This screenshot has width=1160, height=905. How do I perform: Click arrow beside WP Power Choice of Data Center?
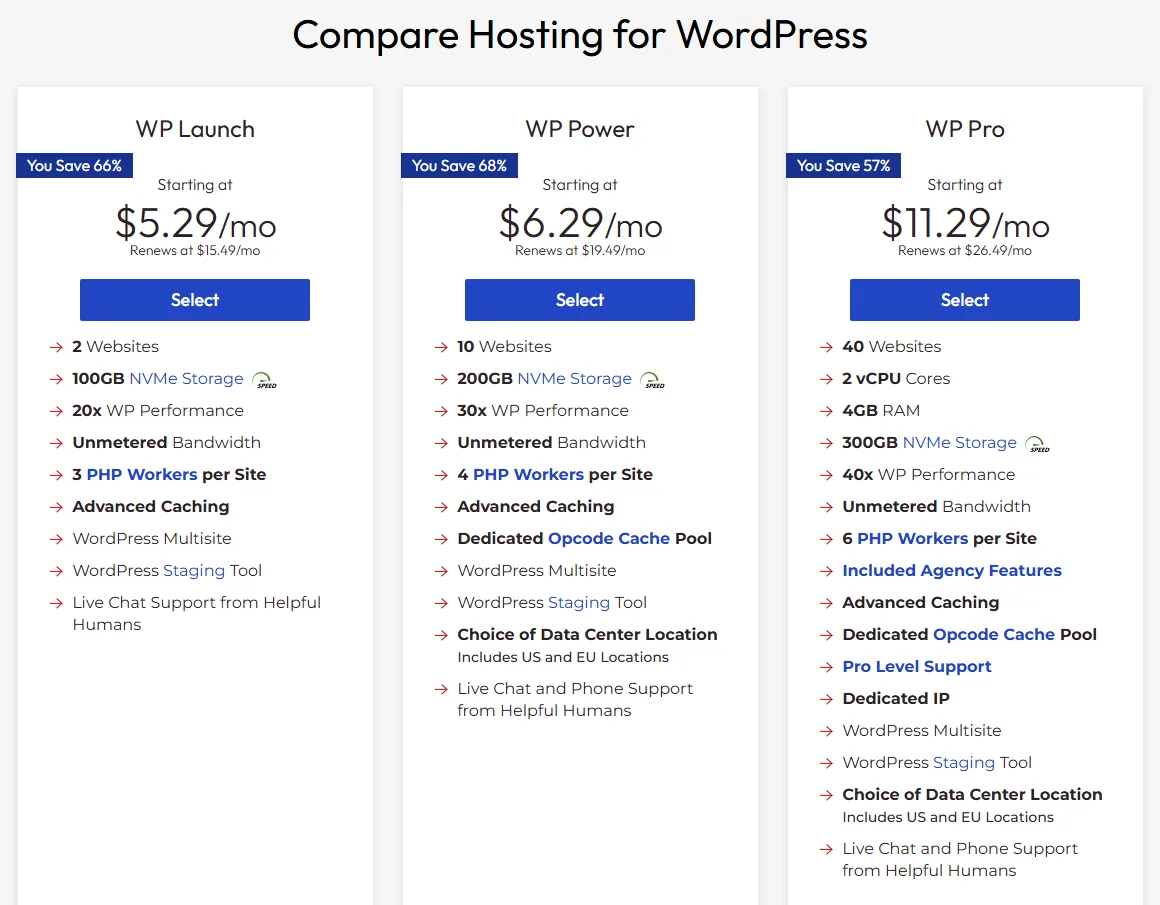pos(442,635)
